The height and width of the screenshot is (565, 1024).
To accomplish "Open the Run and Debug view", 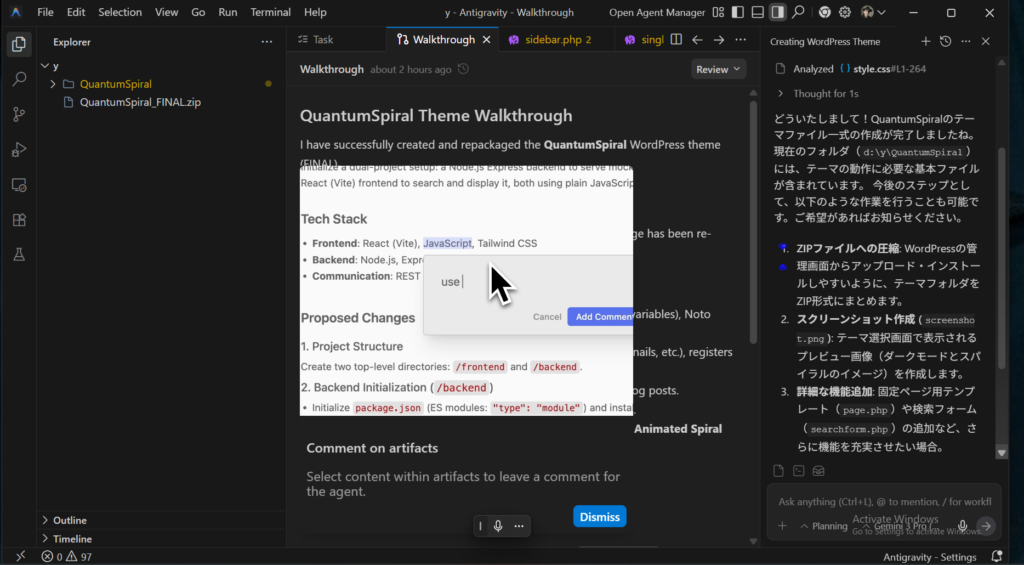I will pos(18,150).
